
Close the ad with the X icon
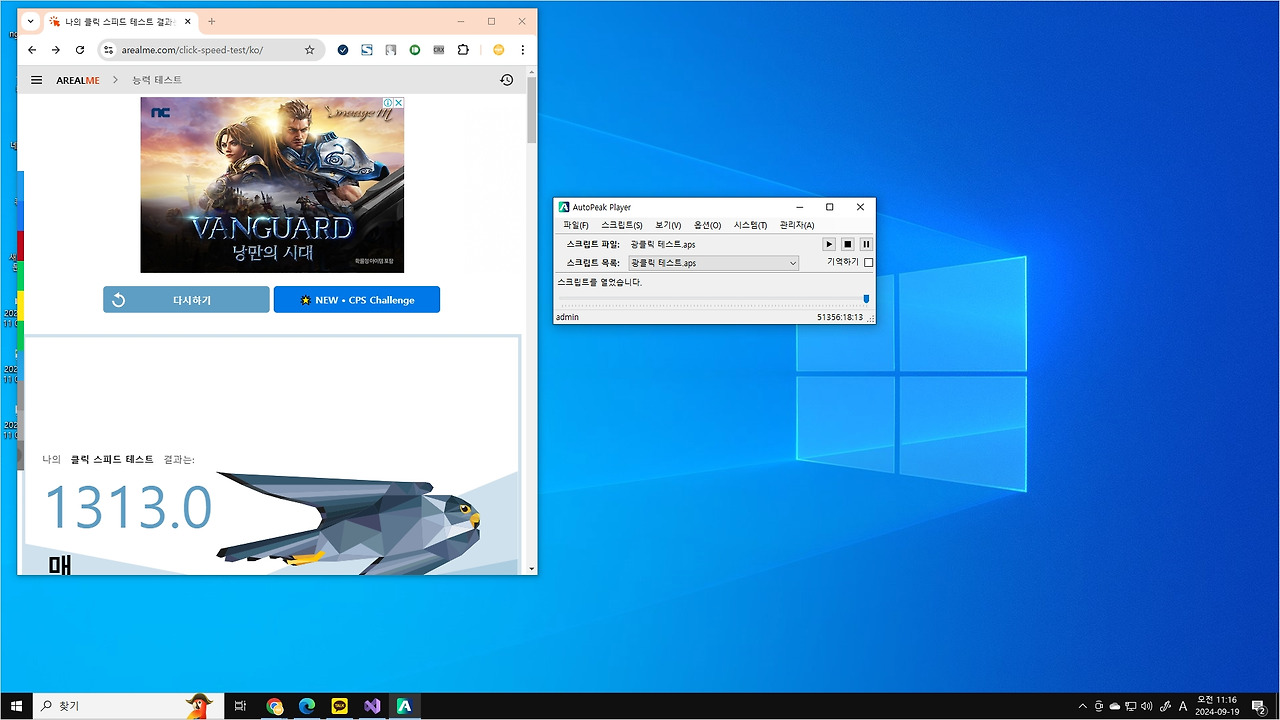pos(398,103)
